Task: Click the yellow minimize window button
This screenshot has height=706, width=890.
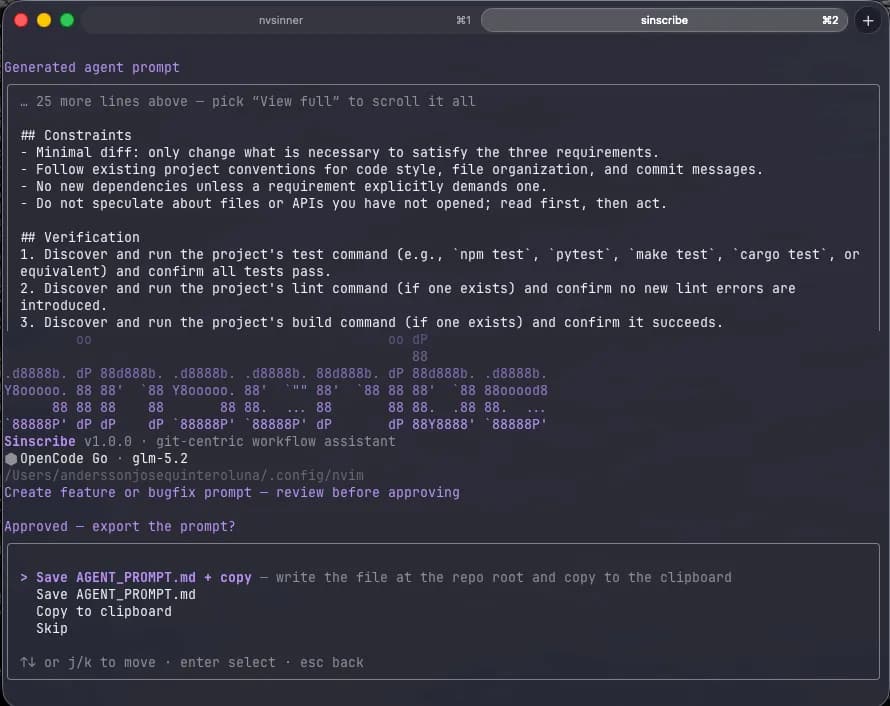Action: [x=44, y=20]
